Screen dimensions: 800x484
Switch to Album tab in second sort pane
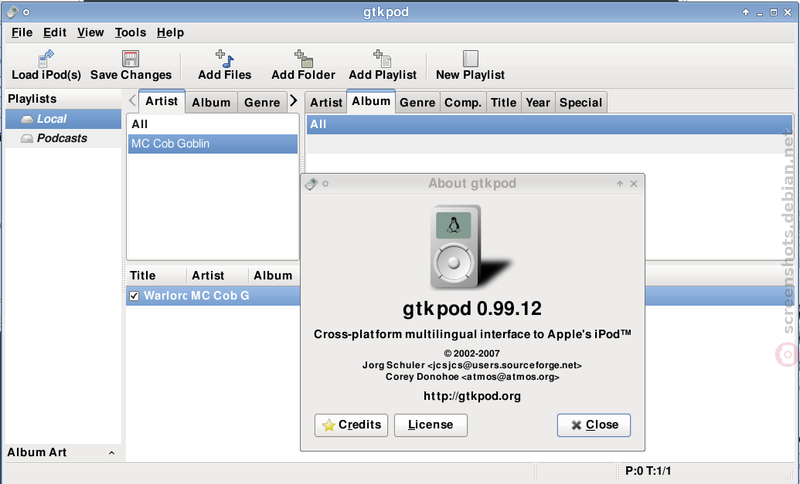pyautogui.click(x=371, y=101)
